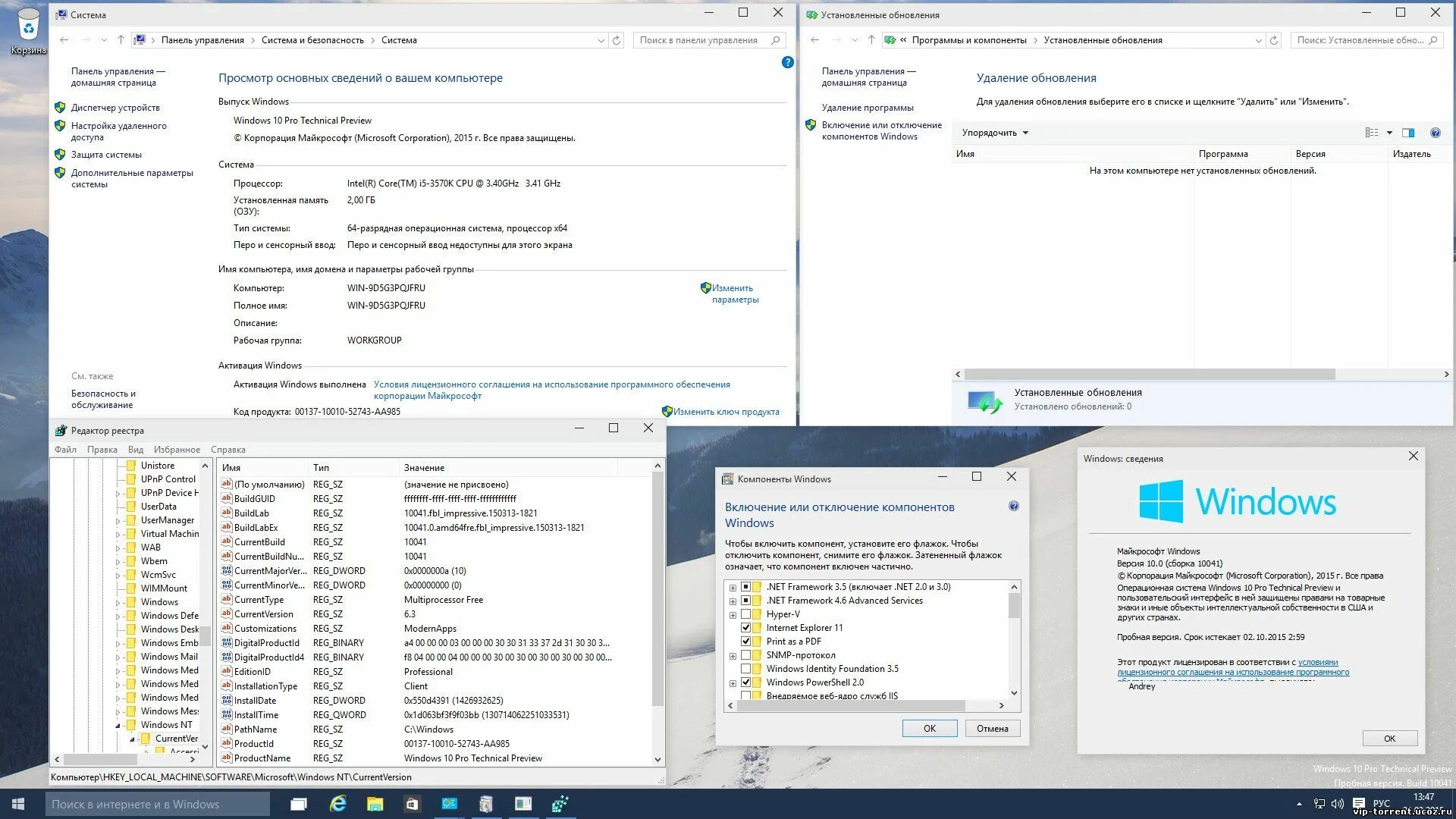
Task: Toggle .NET Framework 3.5 checkbox
Action: [x=746, y=587]
